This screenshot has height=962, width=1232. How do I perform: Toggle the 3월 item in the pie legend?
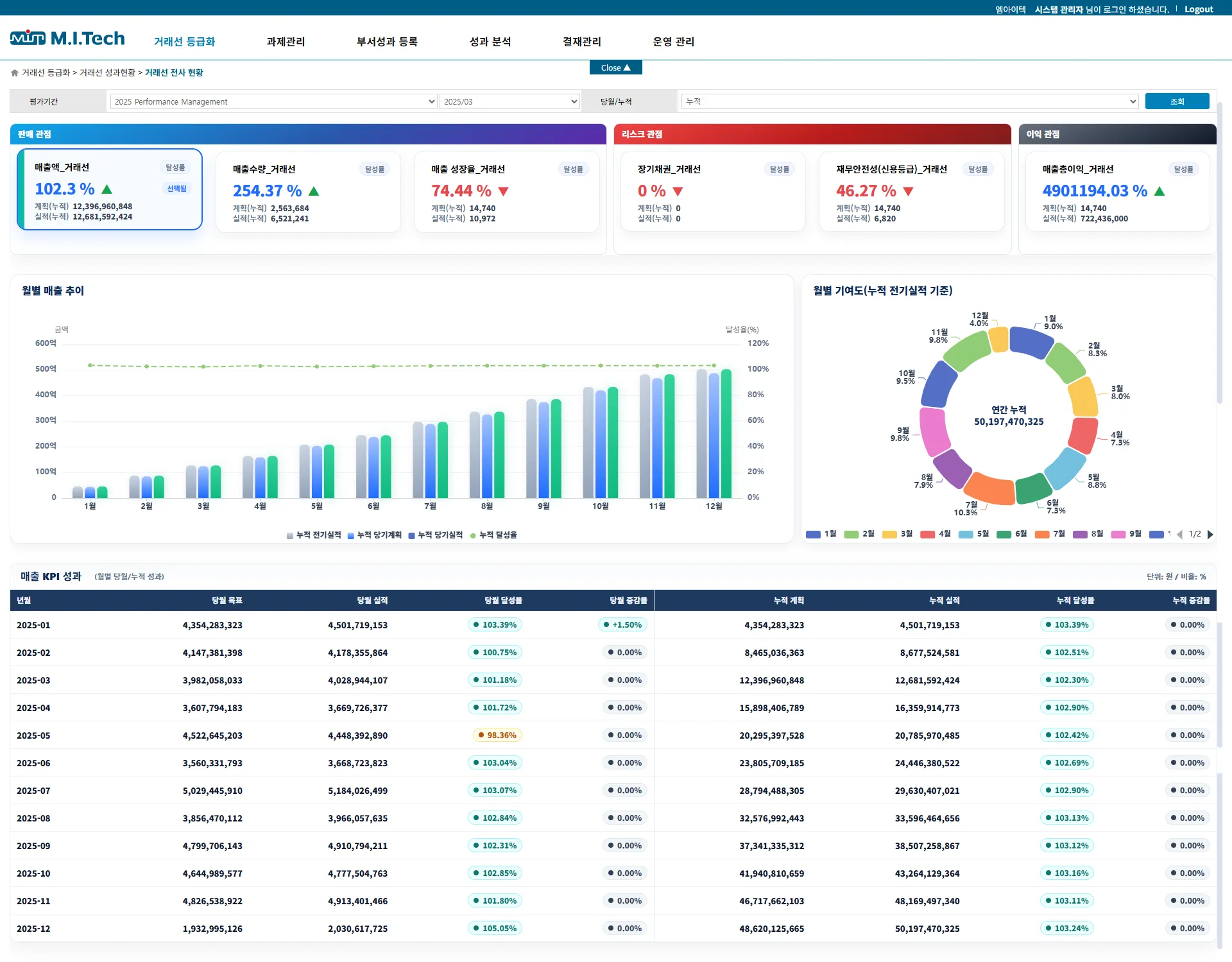tap(898, 534)
